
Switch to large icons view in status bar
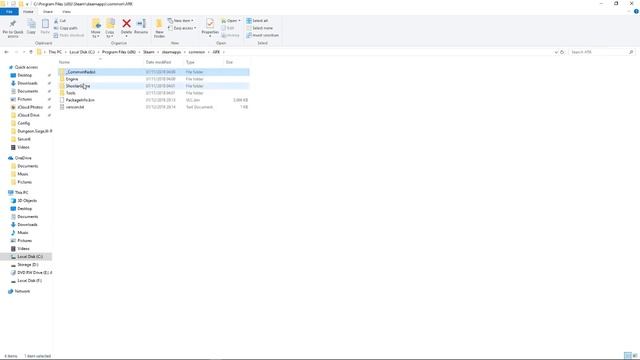tap(635, 356)
